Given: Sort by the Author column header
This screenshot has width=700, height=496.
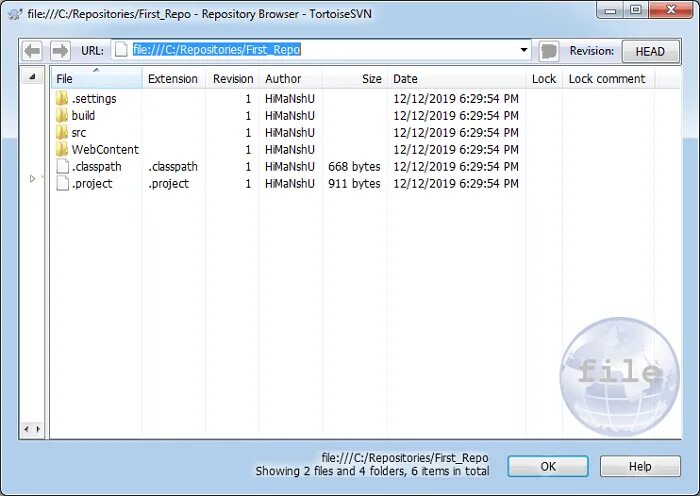Looking at the screenshot, I should pos(290,79).
